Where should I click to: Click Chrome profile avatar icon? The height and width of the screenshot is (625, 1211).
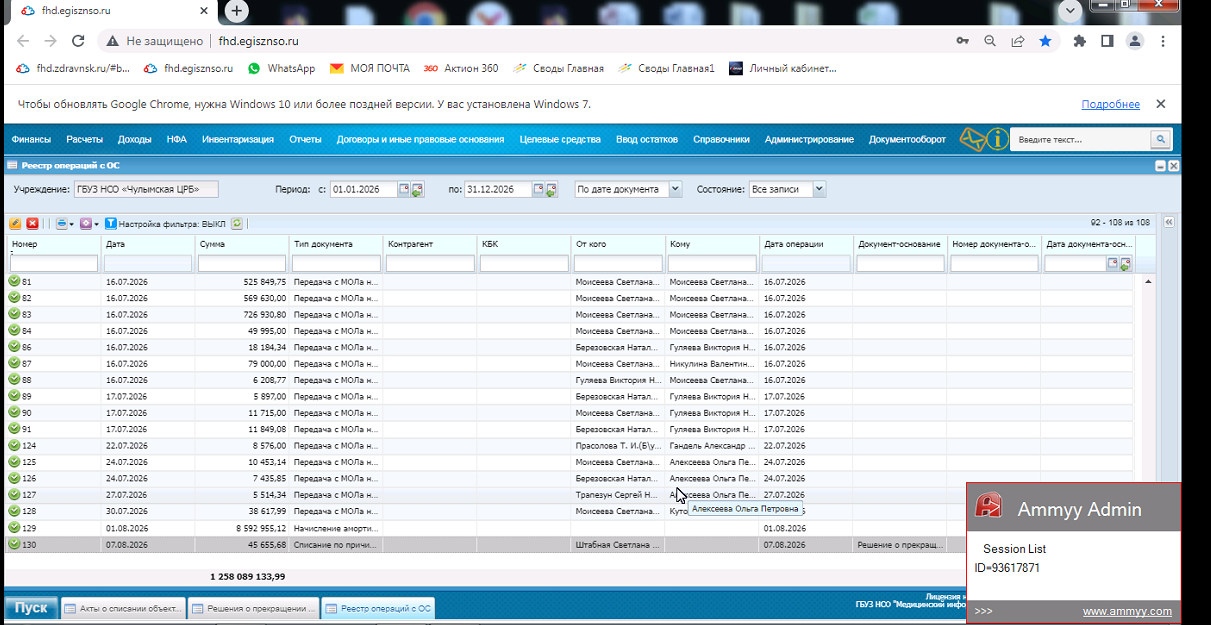(1135, 41)
